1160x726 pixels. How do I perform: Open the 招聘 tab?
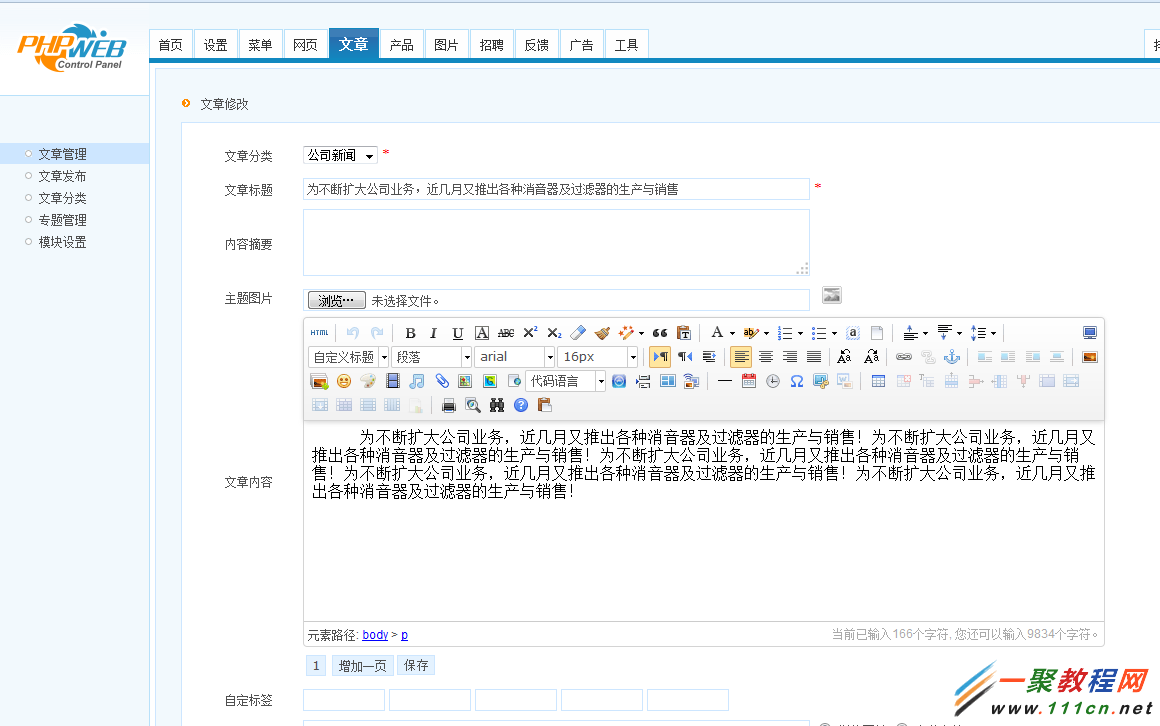(491, 45)
